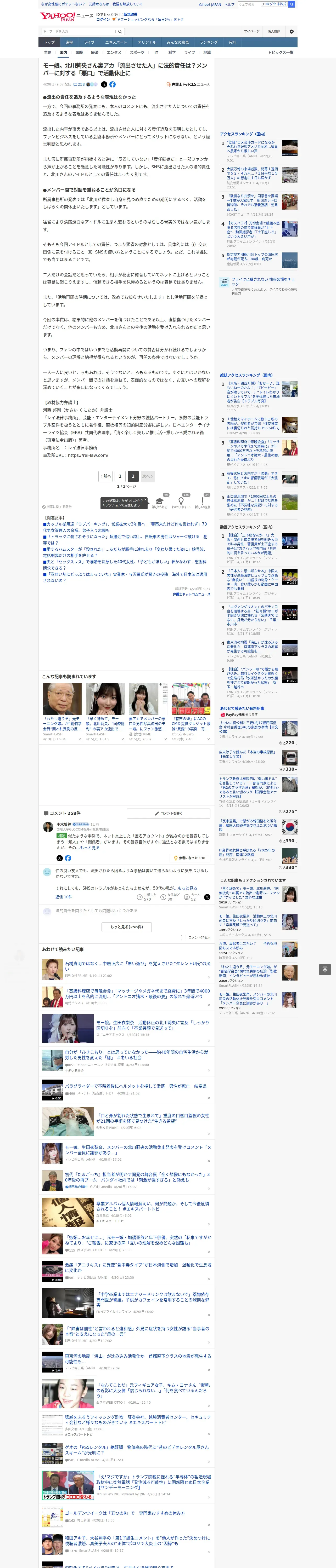Click the フェイクに騙されない 情報習慣をチェック link

pos(263,282)
